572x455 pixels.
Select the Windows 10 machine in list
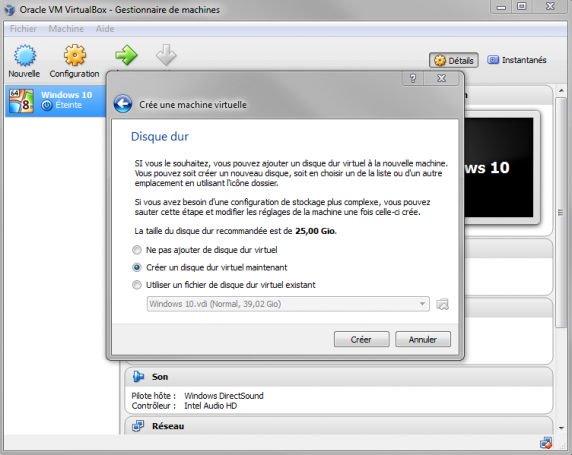(x=55, y=101)
